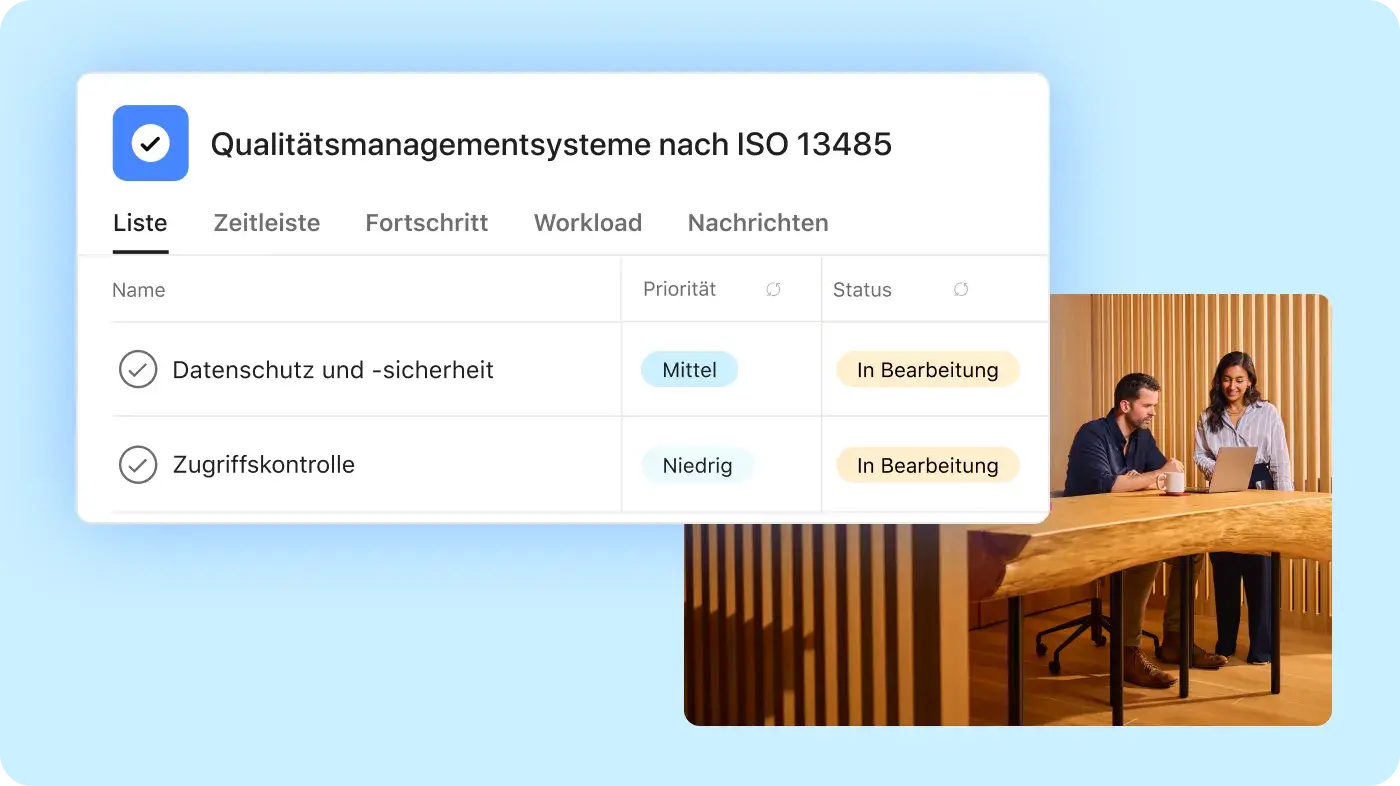Open the task Zugriffskontrolle
The height and width of the screenshot is (786, 1400).
click(x=264, y=465)
